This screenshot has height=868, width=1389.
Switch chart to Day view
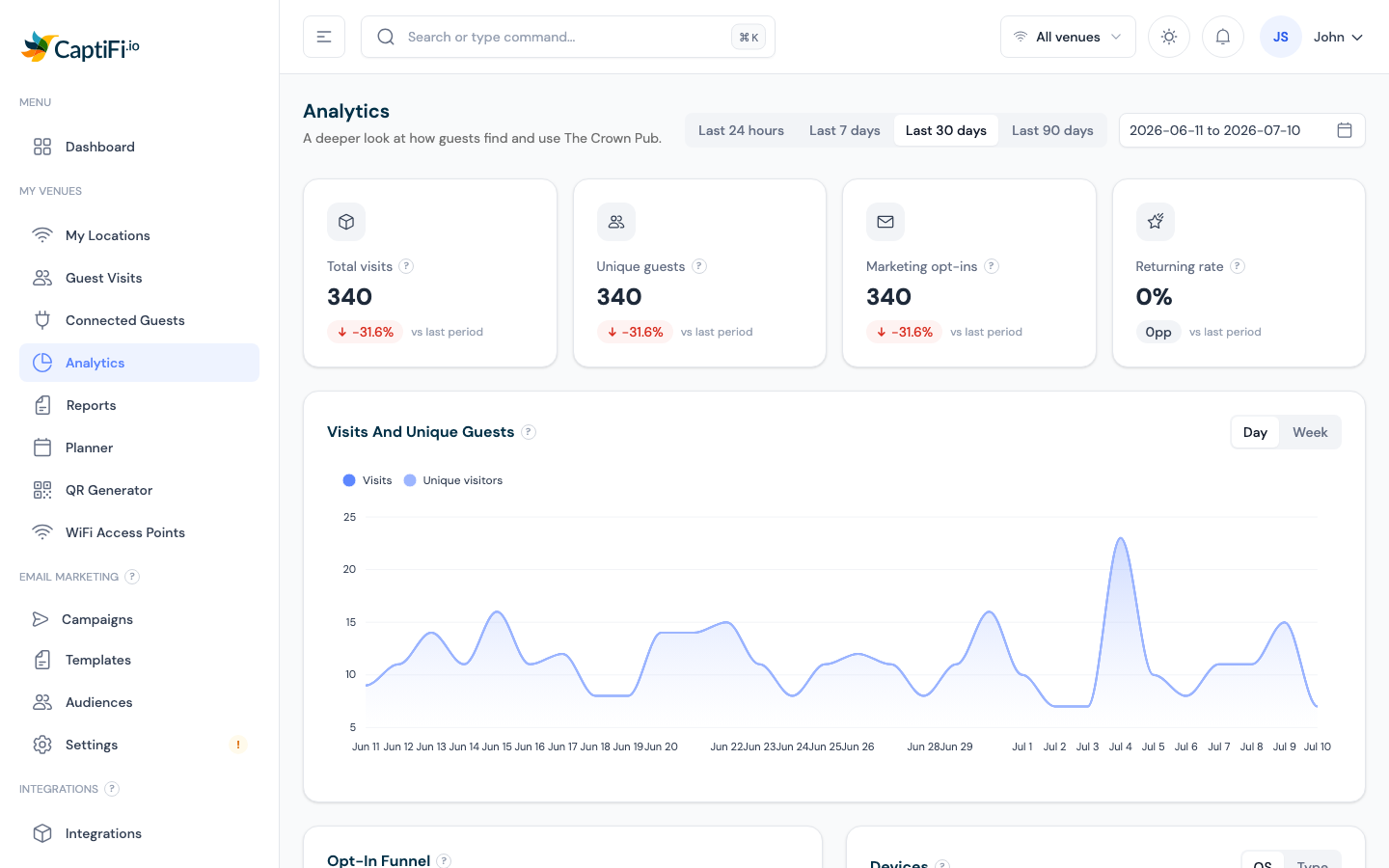pyautogui.click(x=1255, y=432)
